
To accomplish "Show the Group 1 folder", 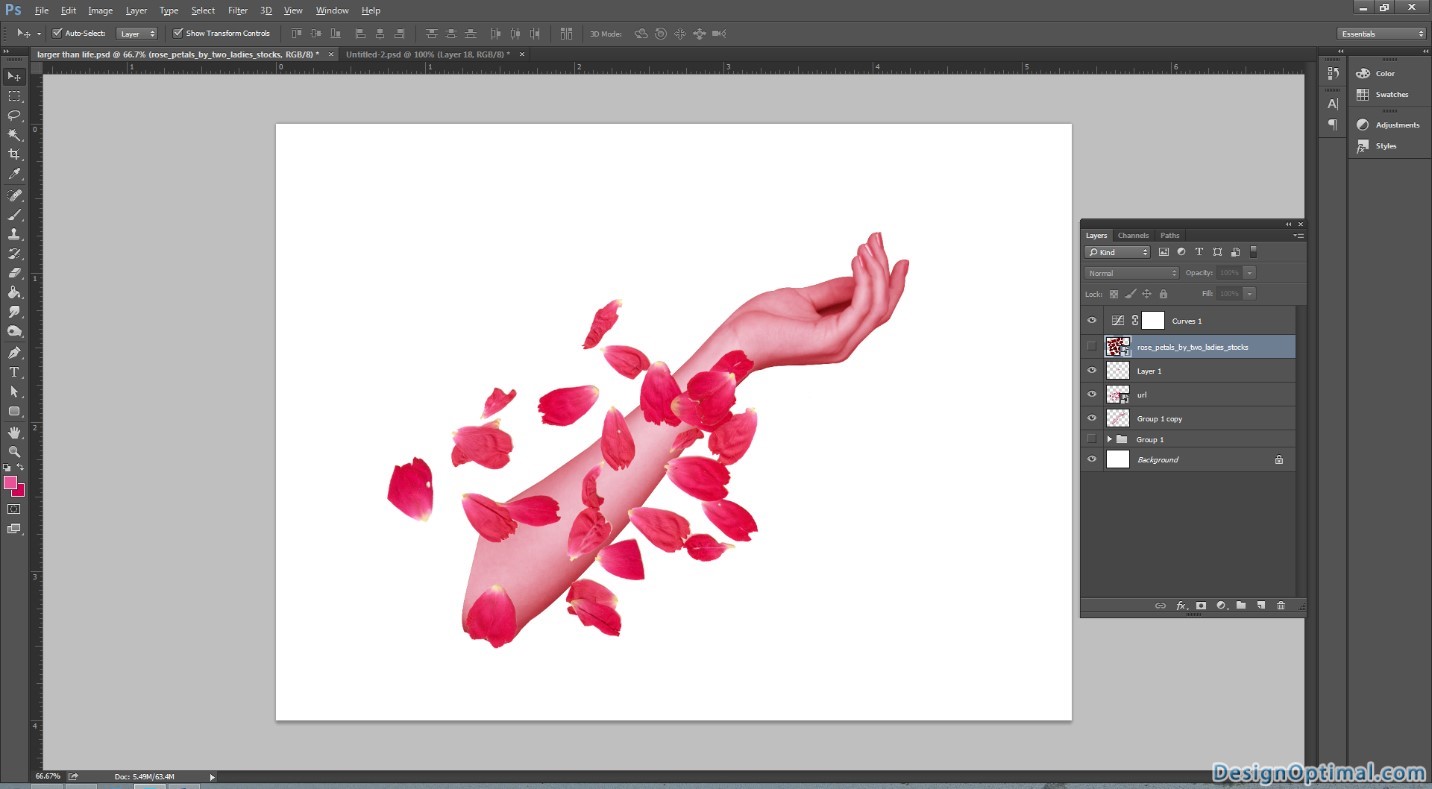I will (x=1092, y=439).
